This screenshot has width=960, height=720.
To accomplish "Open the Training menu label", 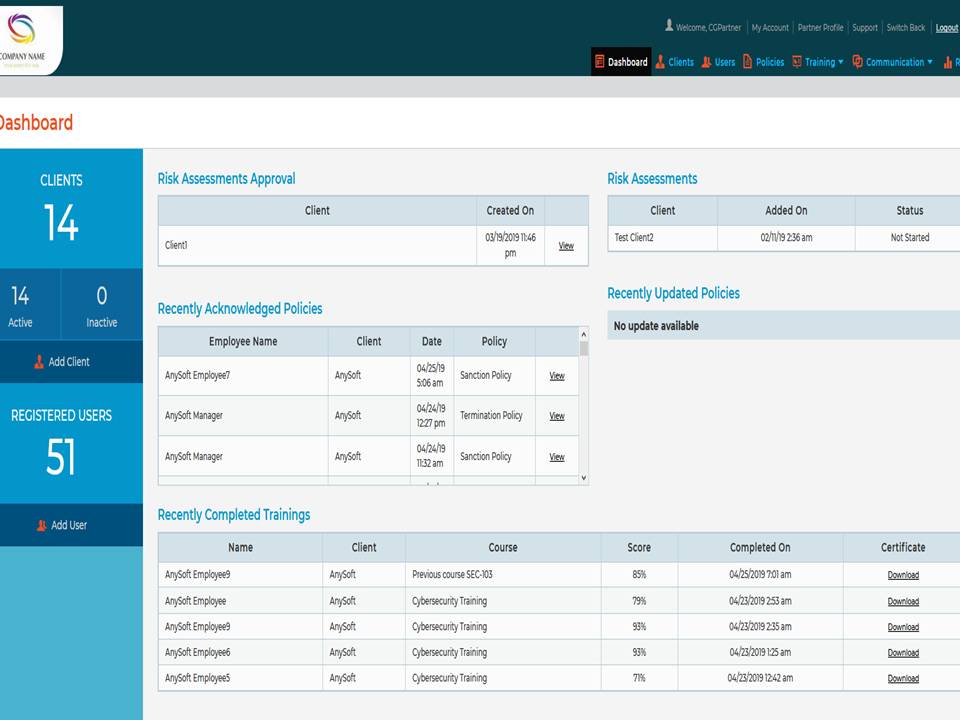I will 820,62.
